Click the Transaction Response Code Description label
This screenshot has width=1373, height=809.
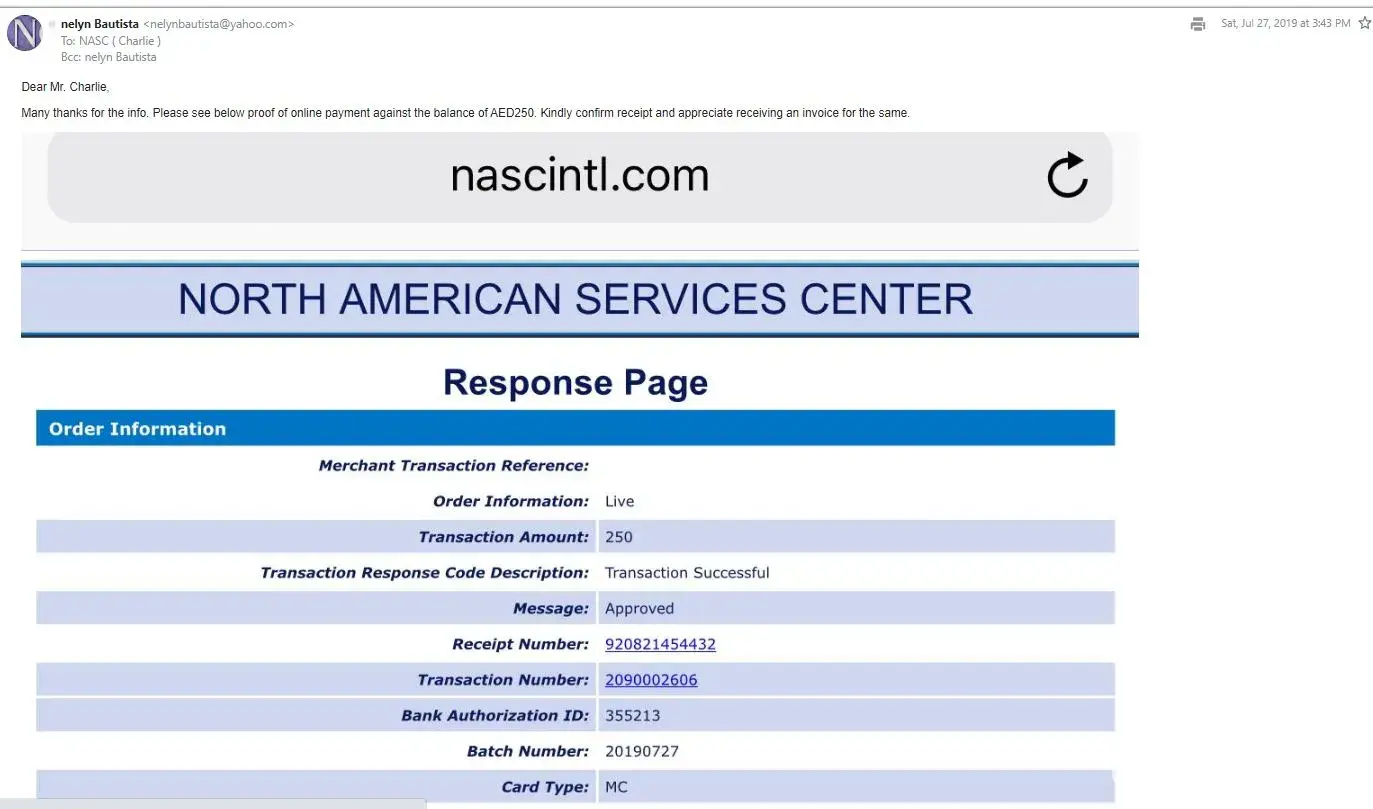pos(425,573)
